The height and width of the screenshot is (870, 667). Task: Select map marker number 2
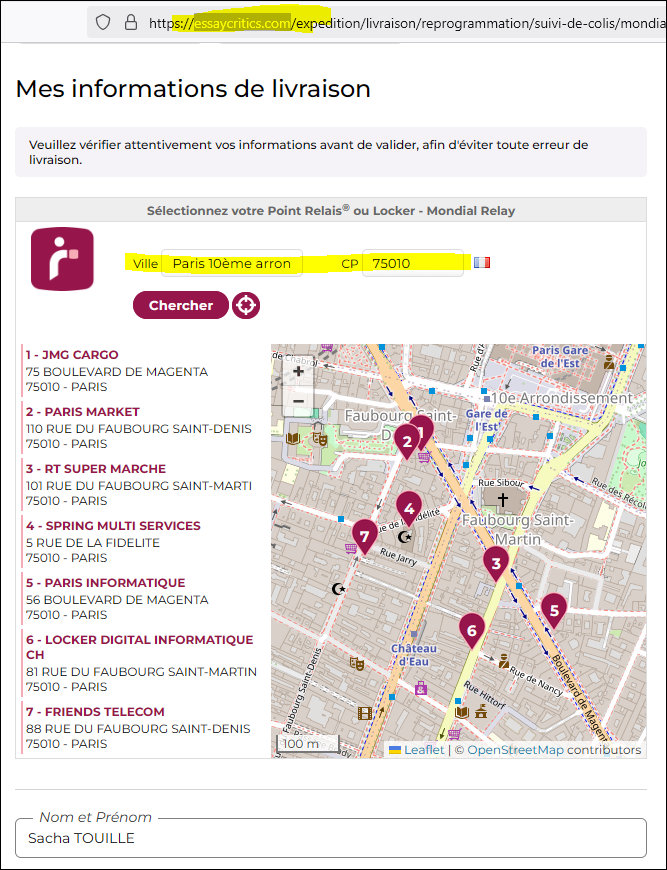pyautogui.click(x=406, y=440)
